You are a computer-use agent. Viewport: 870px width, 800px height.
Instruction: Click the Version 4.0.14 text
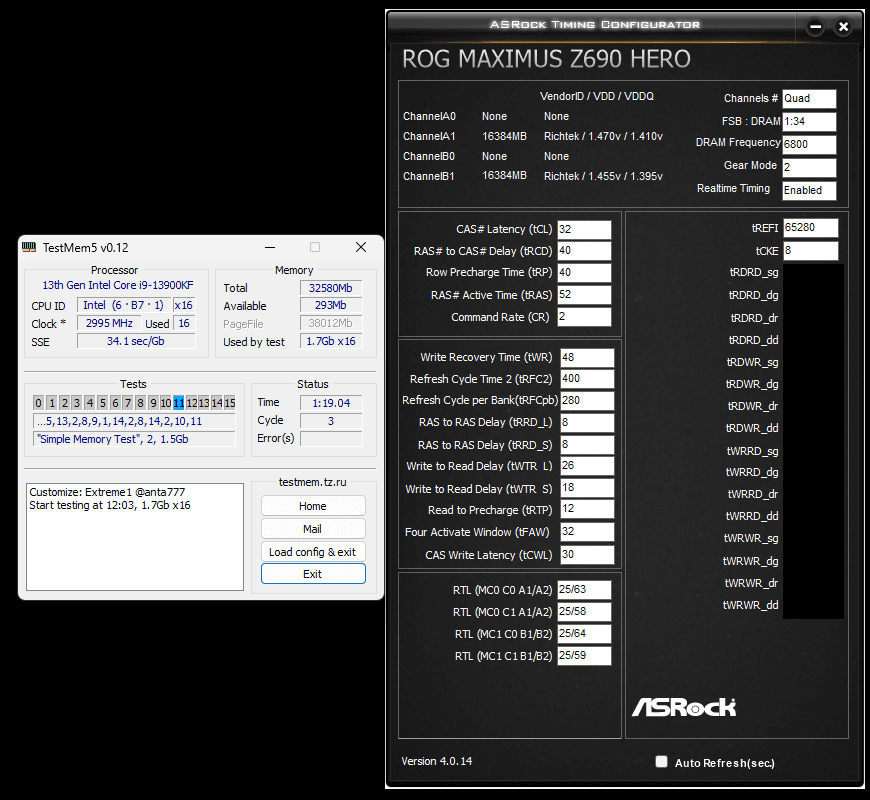pyautogui.click(x=437, y=761)
